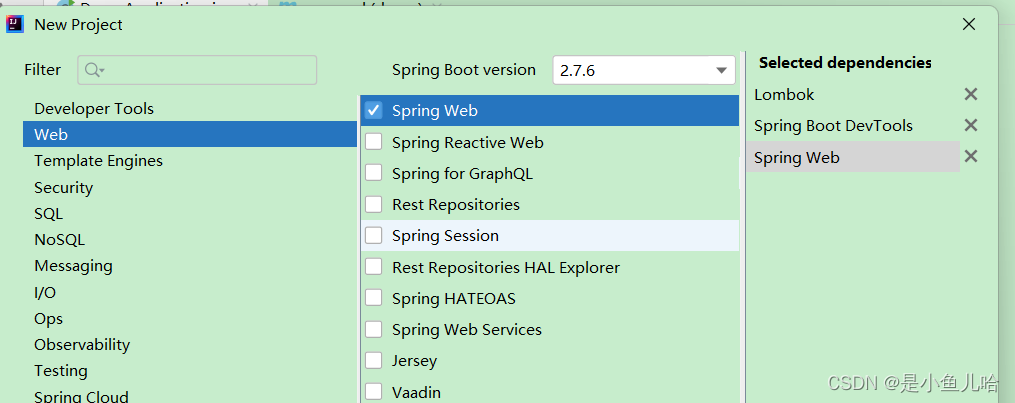
Task: Remove Spring Web from selected dependencies
Action: click(x=970, y=157)
